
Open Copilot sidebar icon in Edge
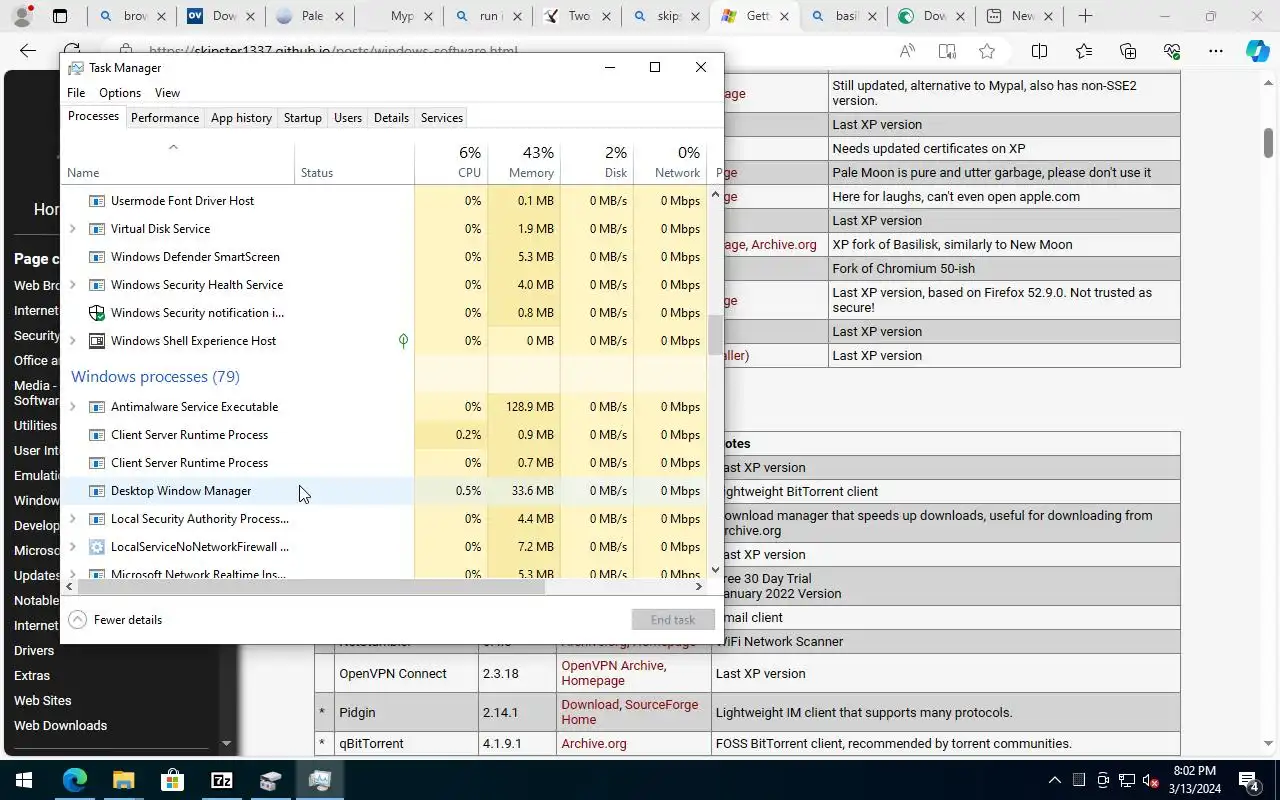[1257, 51]
